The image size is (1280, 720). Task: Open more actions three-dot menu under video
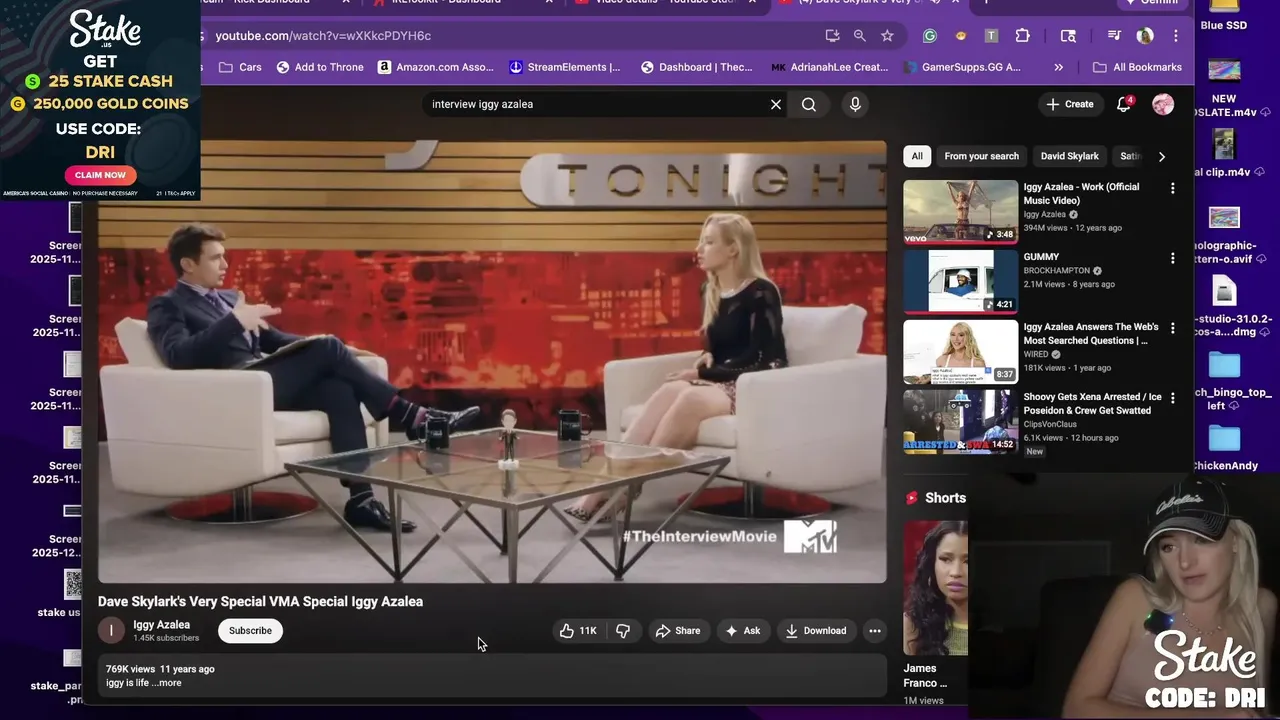click(875, 631)
